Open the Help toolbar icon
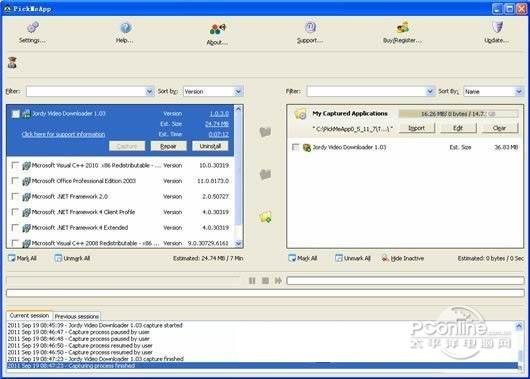The image size is (530, 379). 125,27
